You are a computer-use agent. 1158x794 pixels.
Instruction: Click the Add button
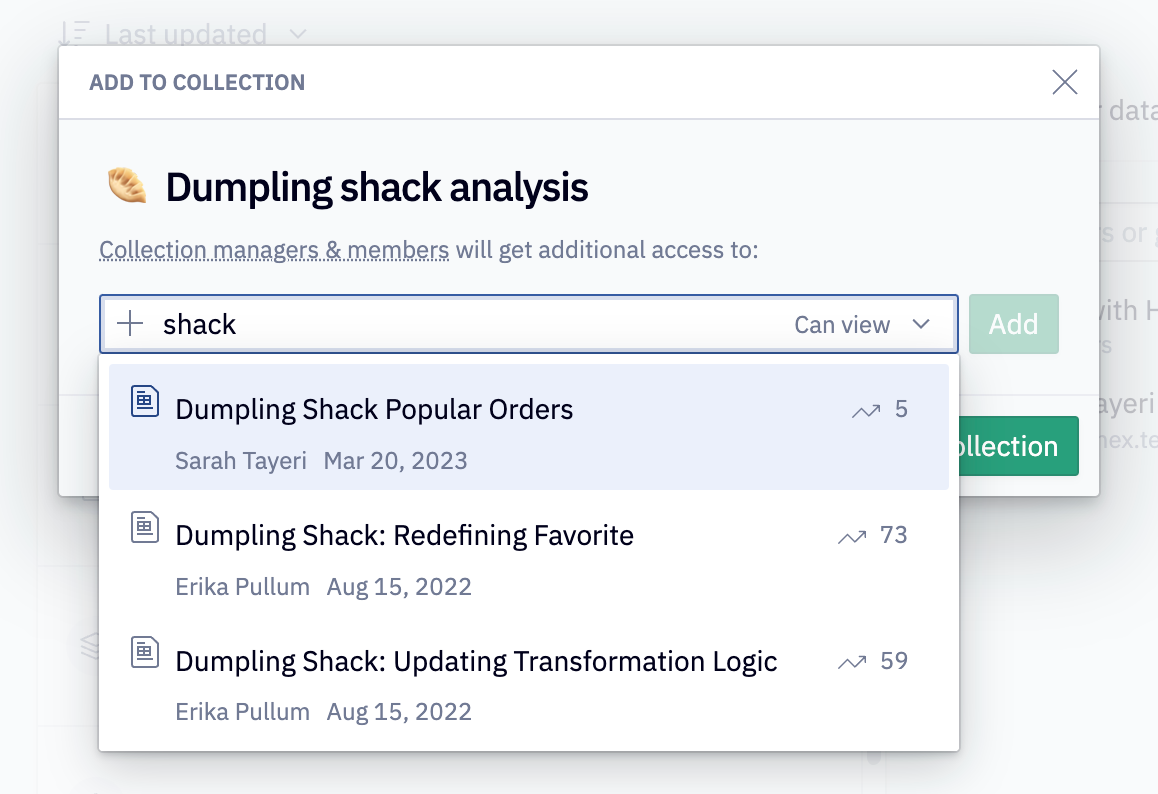[x=1013, y=323]
